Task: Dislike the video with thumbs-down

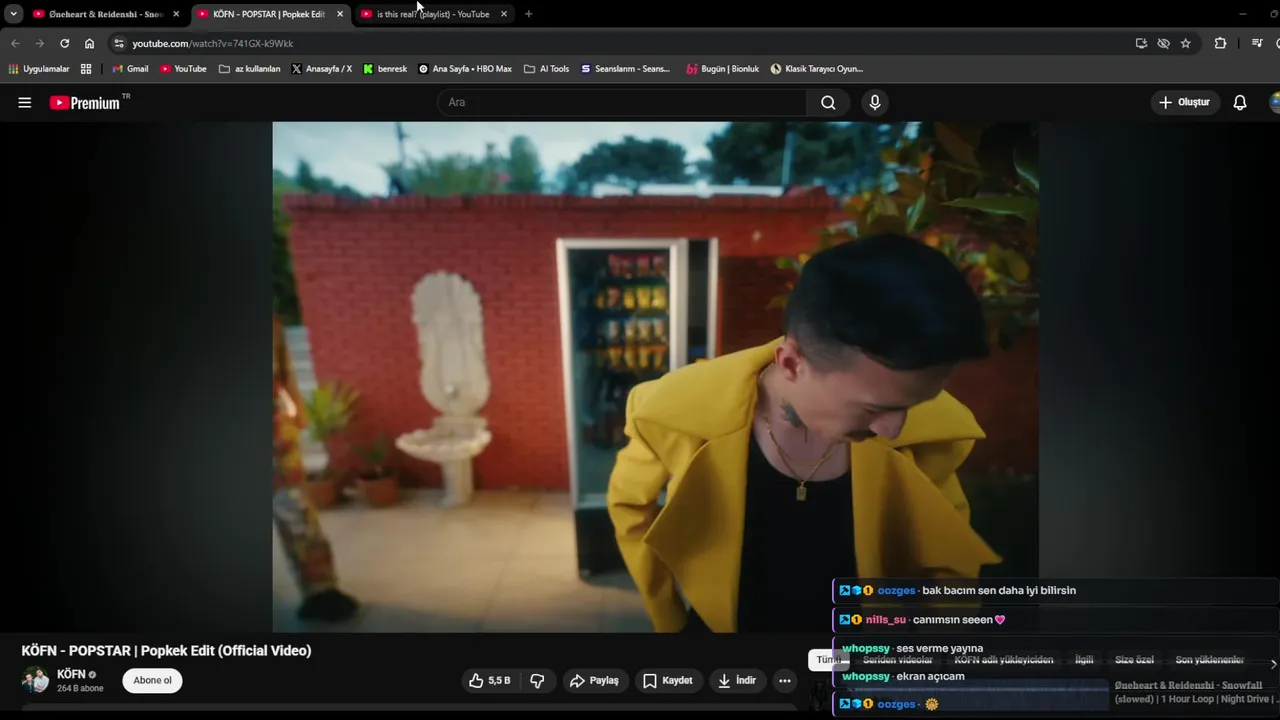Action: pyautogui.click(x=537, y=681)
